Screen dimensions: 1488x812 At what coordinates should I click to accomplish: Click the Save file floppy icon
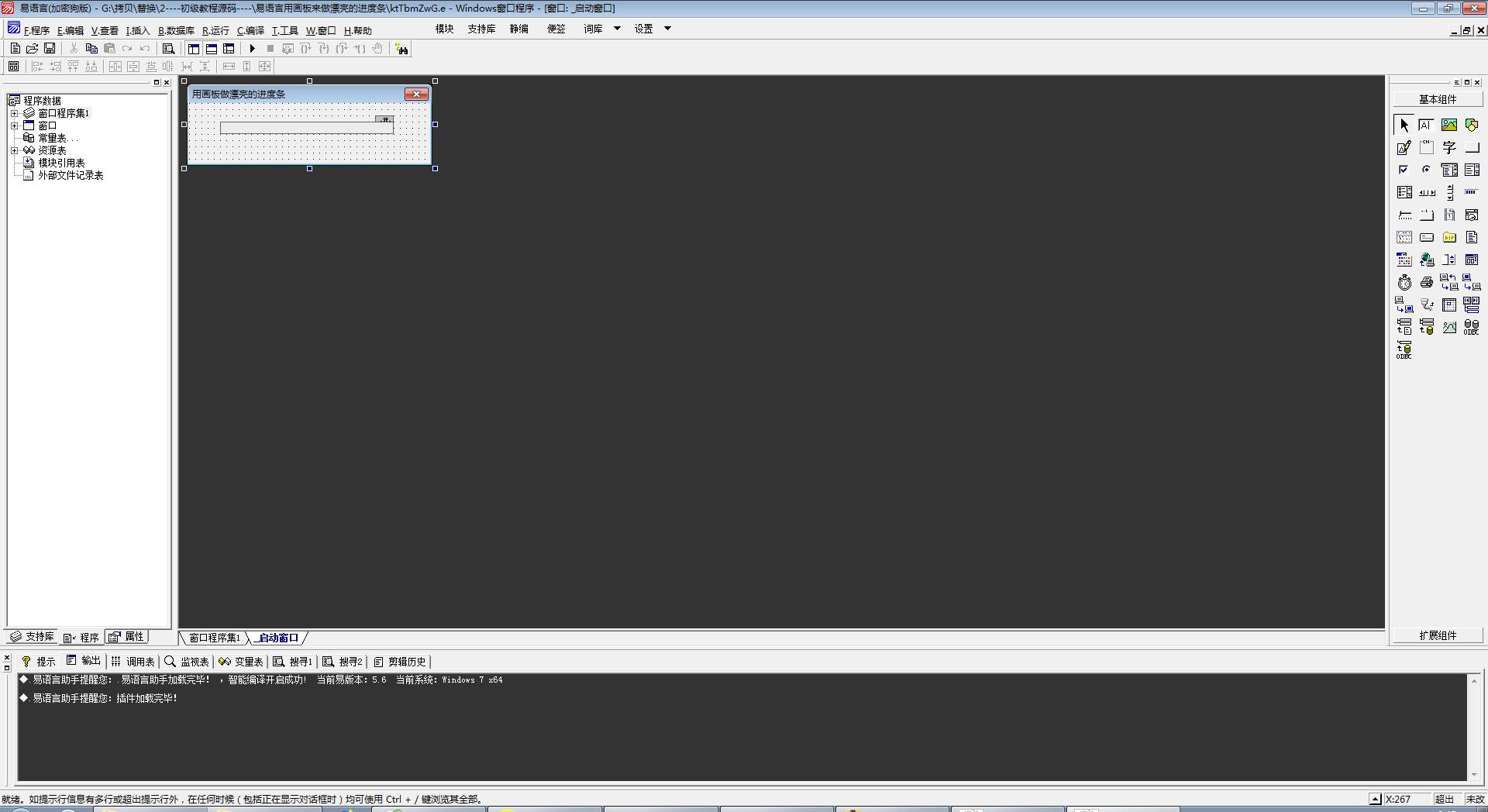[50, 49]
